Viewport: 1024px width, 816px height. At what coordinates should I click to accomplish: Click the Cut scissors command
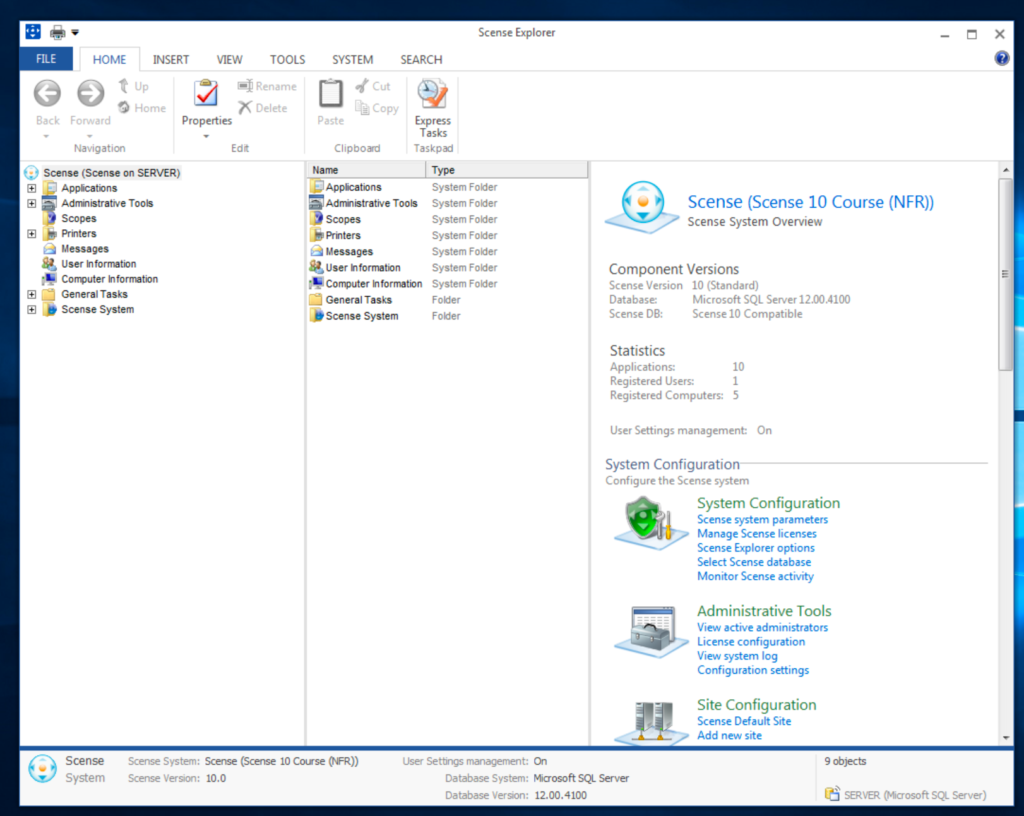pos(373,86)
